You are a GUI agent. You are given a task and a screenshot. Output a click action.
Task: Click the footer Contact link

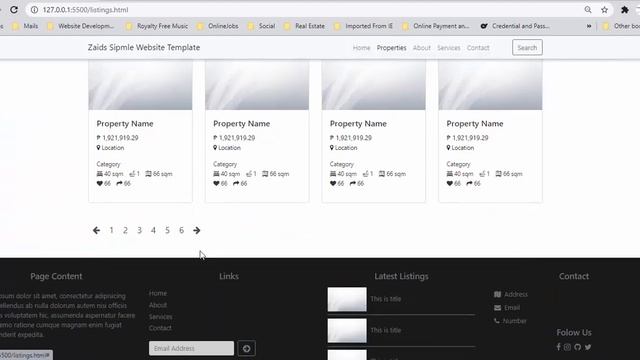[160, 328]
